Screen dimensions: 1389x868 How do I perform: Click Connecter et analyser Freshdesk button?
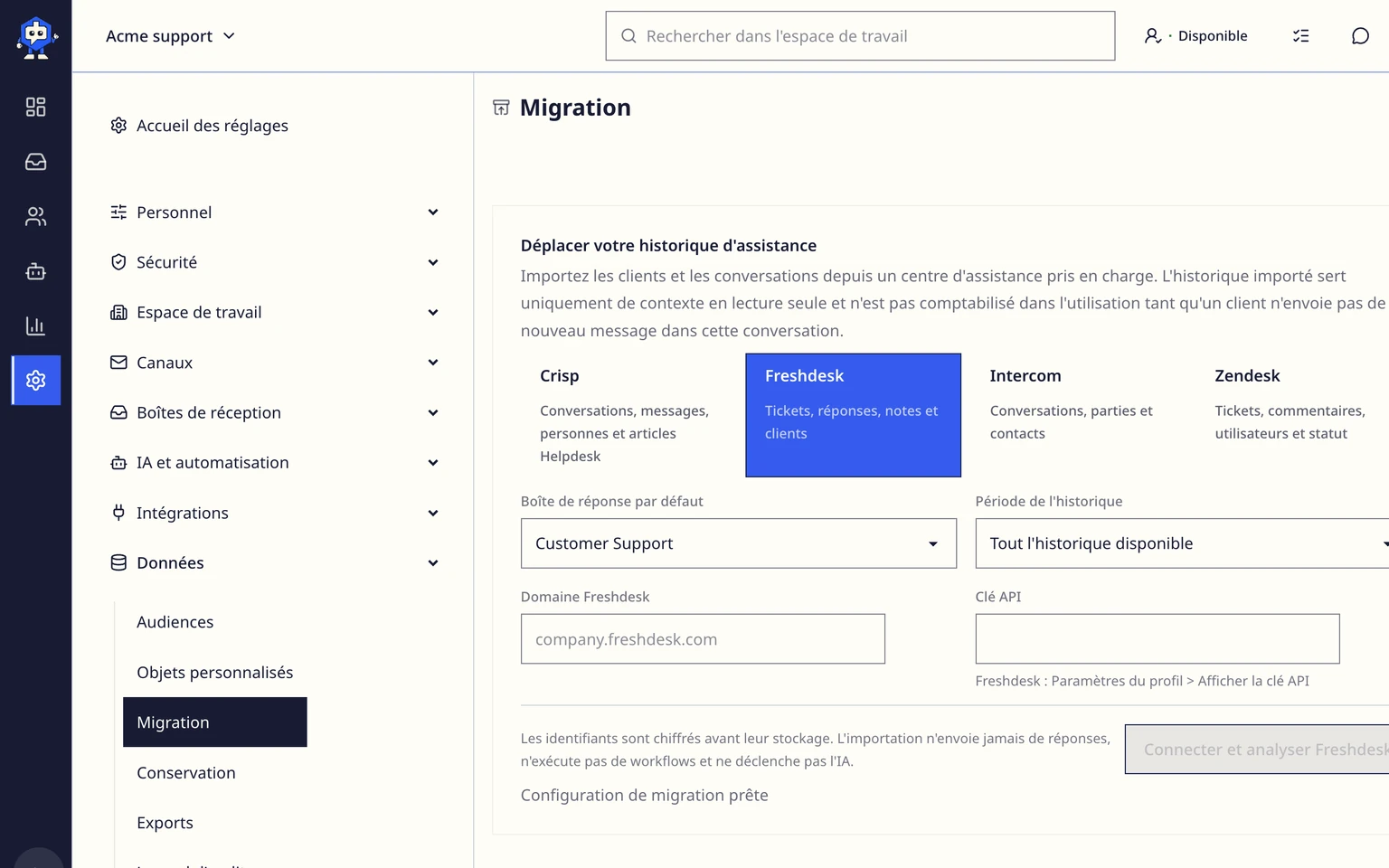click(1257, 750)
